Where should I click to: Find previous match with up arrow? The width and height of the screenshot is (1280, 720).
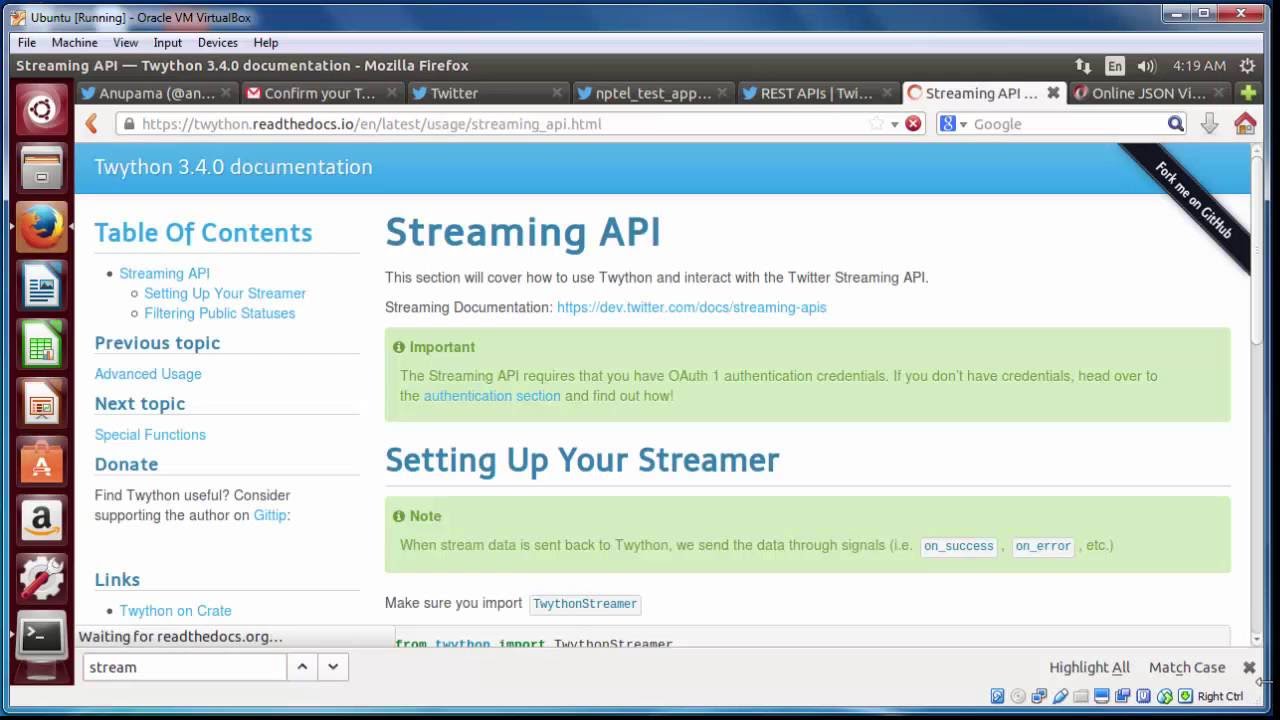[302, 667]
